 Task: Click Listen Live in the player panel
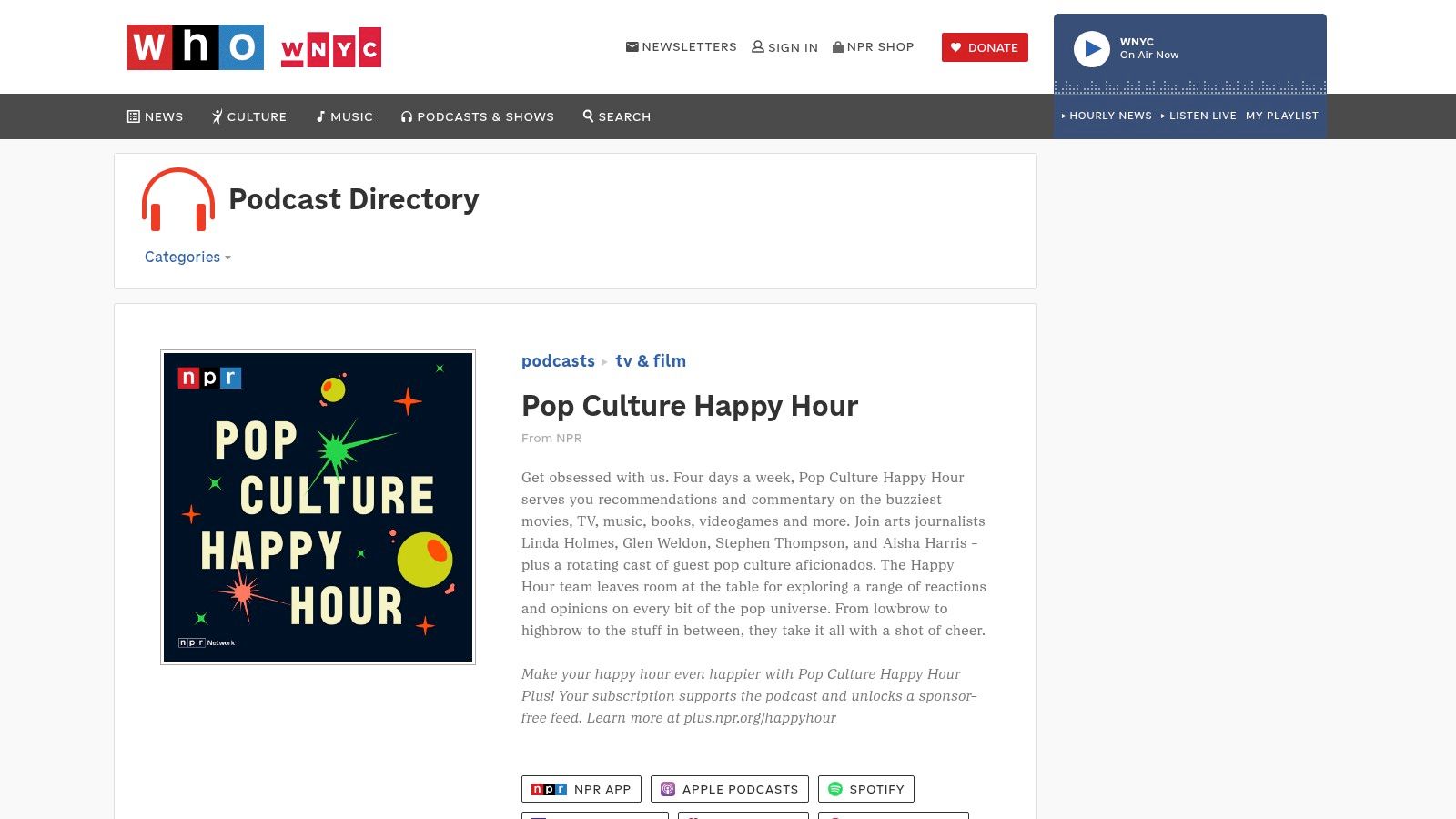(1198, 116)
